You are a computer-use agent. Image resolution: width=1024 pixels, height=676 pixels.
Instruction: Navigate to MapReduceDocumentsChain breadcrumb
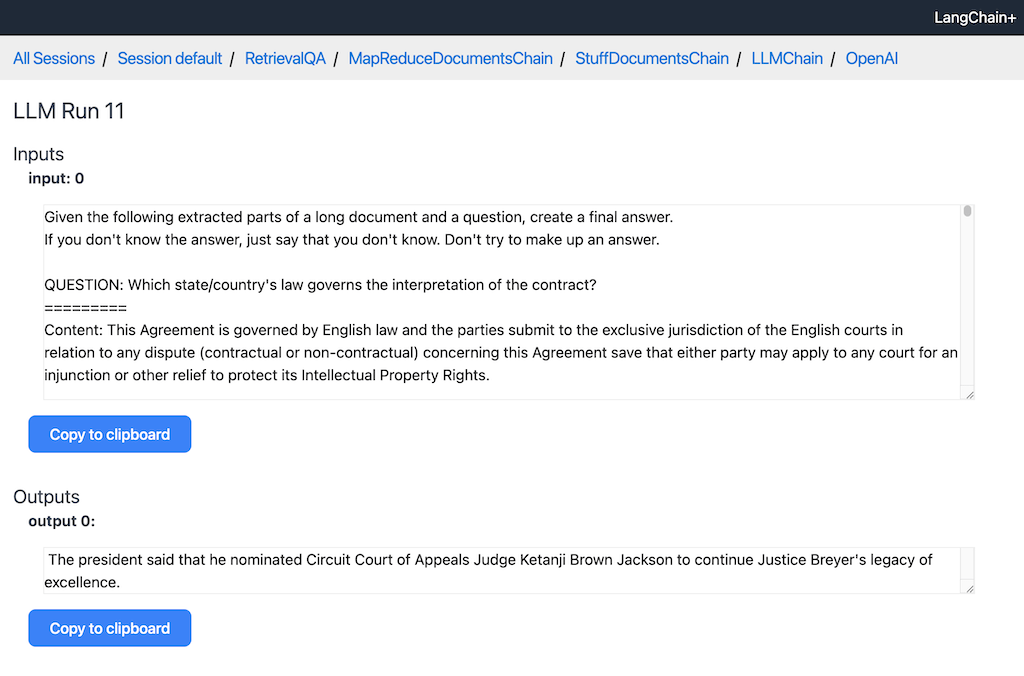click(x=450, y=58)
